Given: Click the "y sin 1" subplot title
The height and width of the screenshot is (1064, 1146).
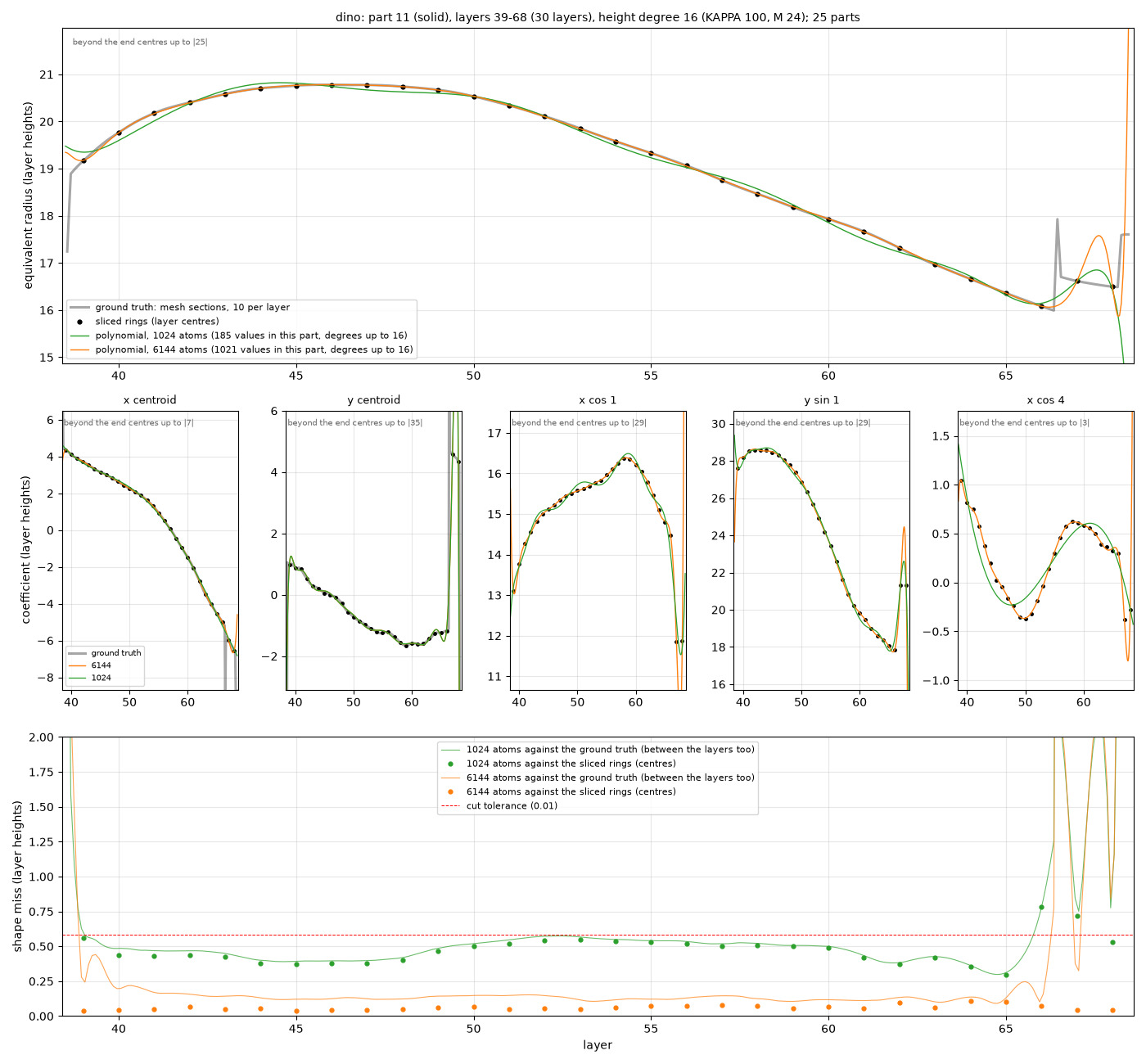Looking at the screenshot, I should (822, 400).
